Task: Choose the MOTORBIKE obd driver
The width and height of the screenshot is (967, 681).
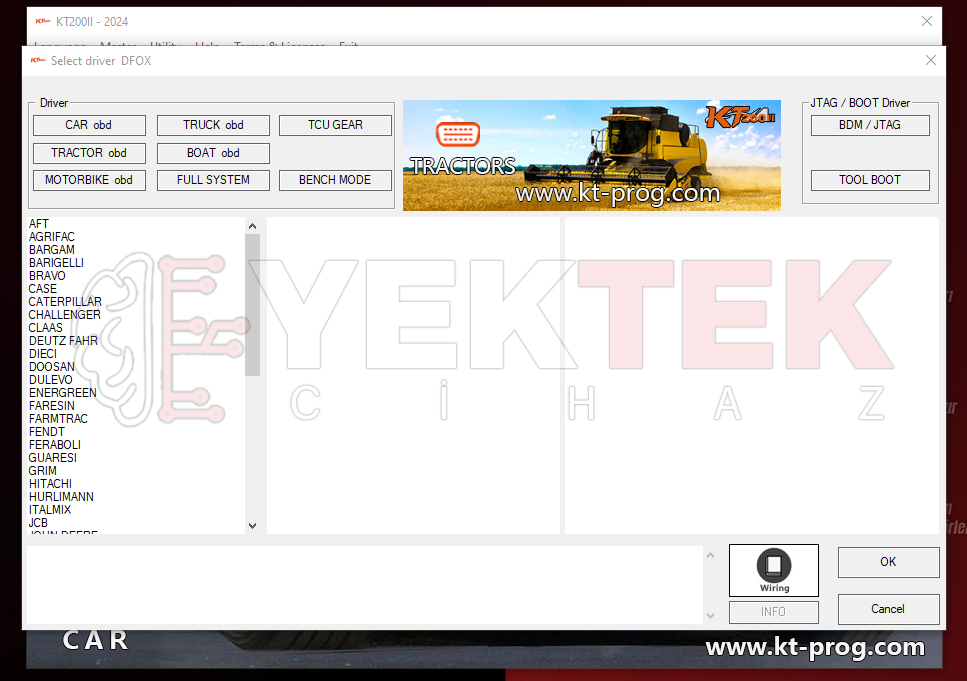Action: 89,180
